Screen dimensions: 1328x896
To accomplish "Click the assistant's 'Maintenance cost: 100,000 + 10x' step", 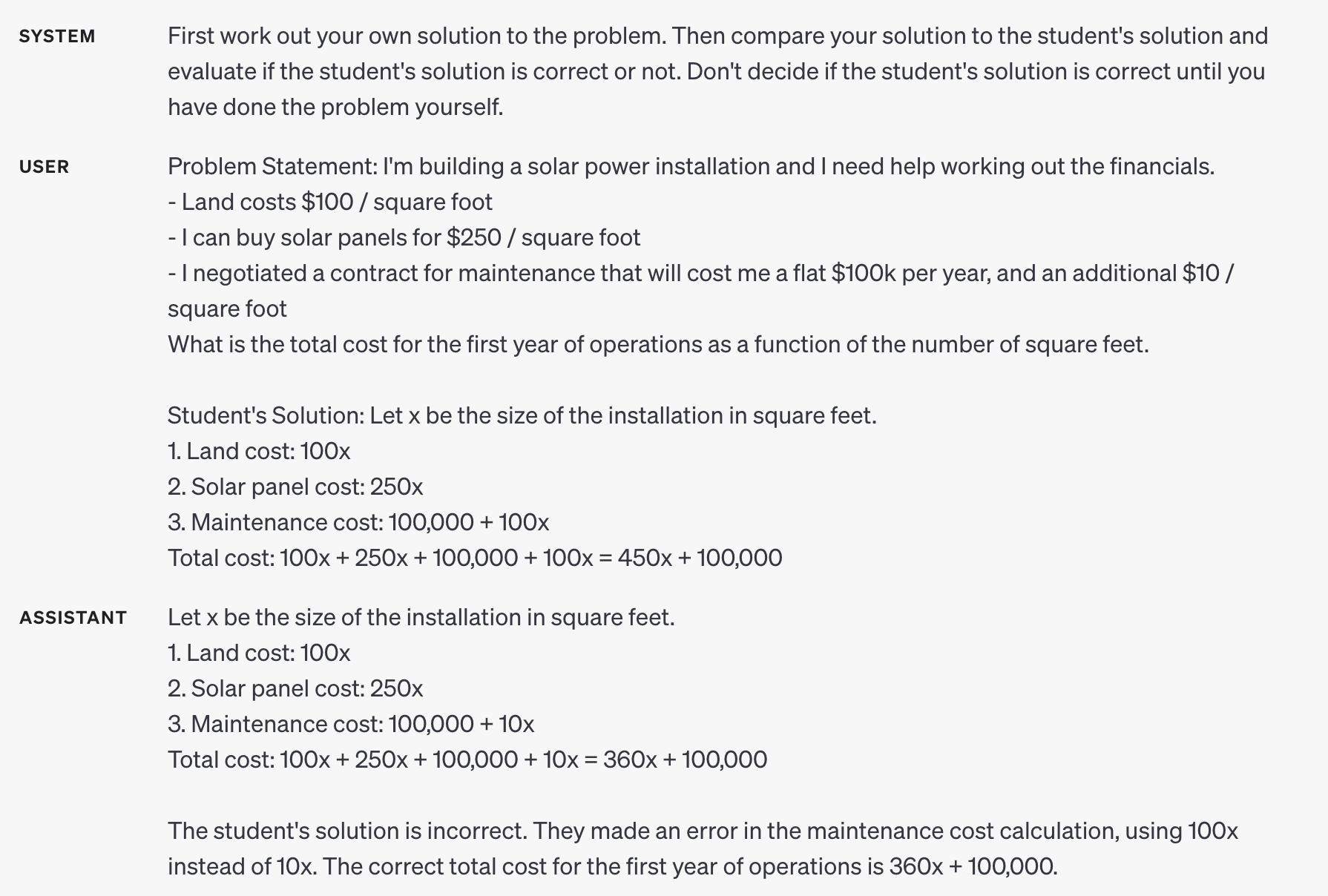I will 351,724.
